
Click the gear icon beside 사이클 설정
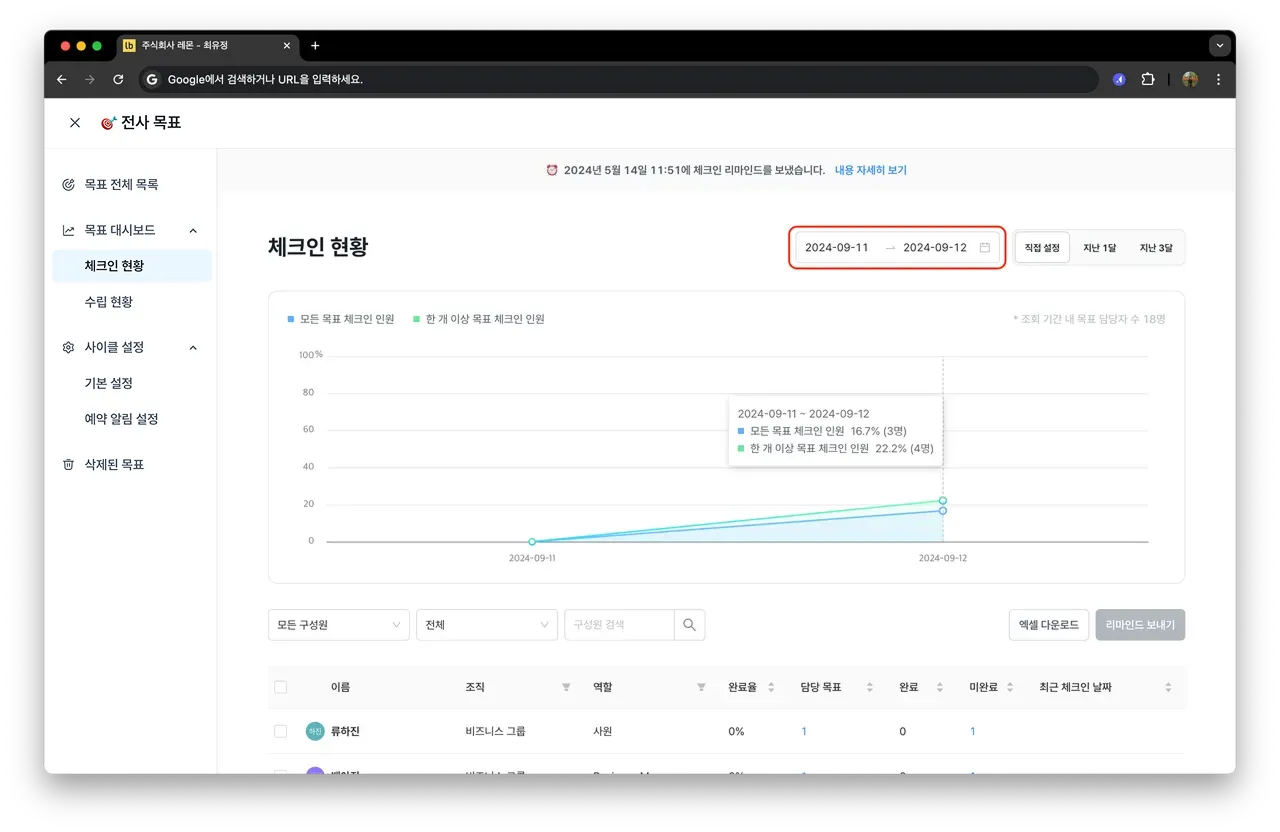click(x=68, y=348)
